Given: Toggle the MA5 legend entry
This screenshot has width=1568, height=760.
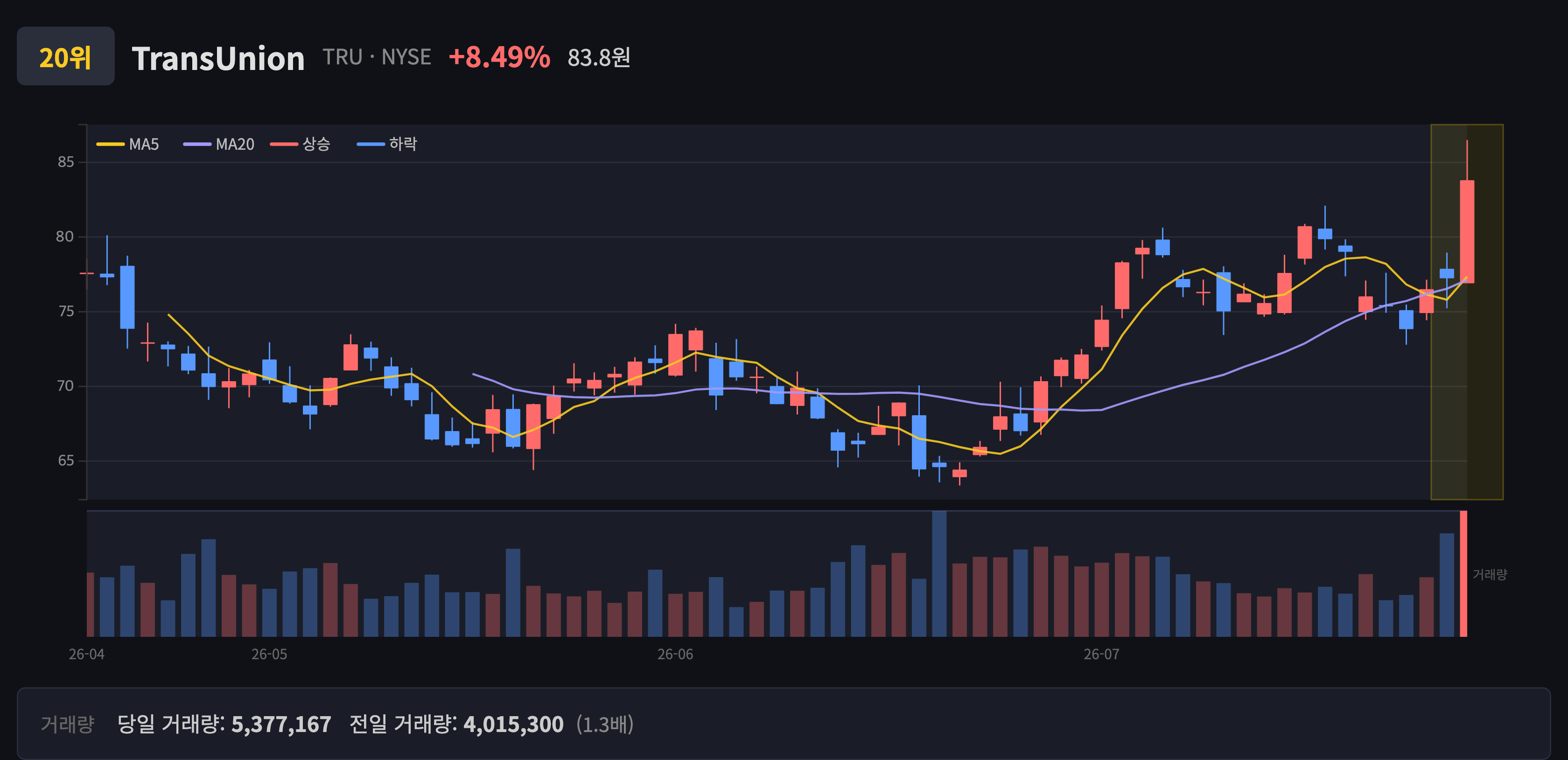Looking at the screenshot, I should point(128,144).
